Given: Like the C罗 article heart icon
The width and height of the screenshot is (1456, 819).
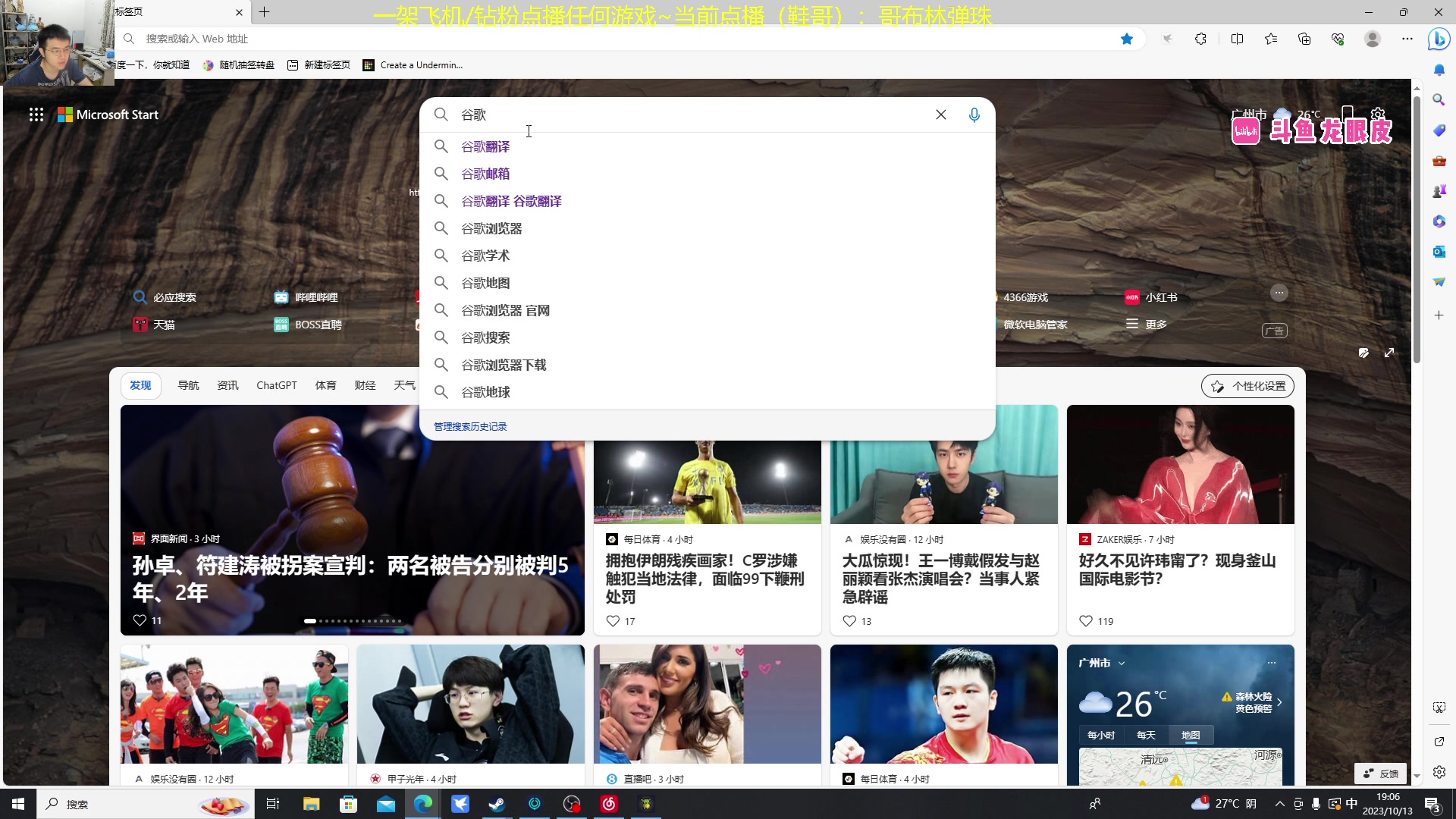Looking at the screenshot, I should (x=613, y=621).
